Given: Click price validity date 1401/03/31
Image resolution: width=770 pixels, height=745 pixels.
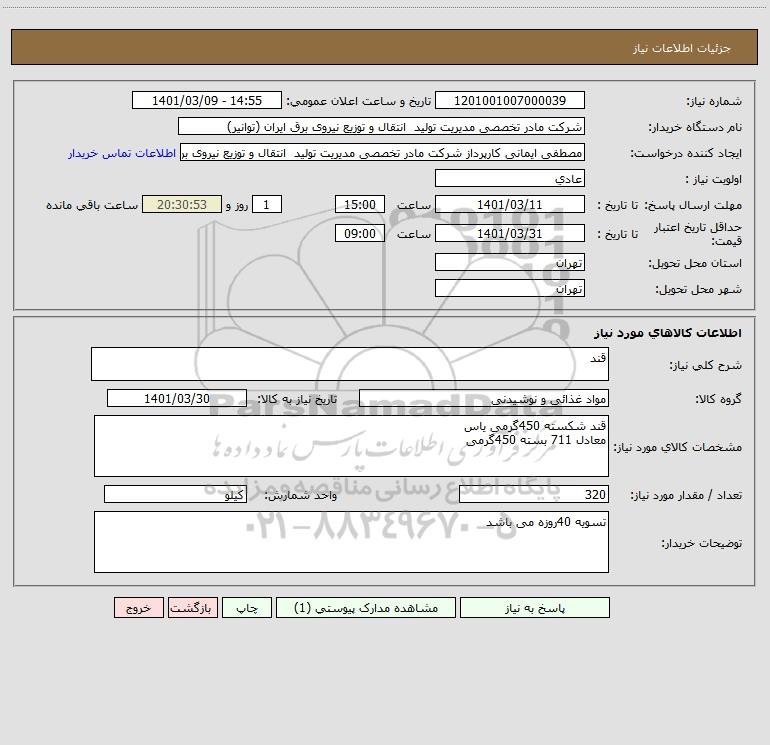Looking at the screenshot, I should tap(510, 233).
